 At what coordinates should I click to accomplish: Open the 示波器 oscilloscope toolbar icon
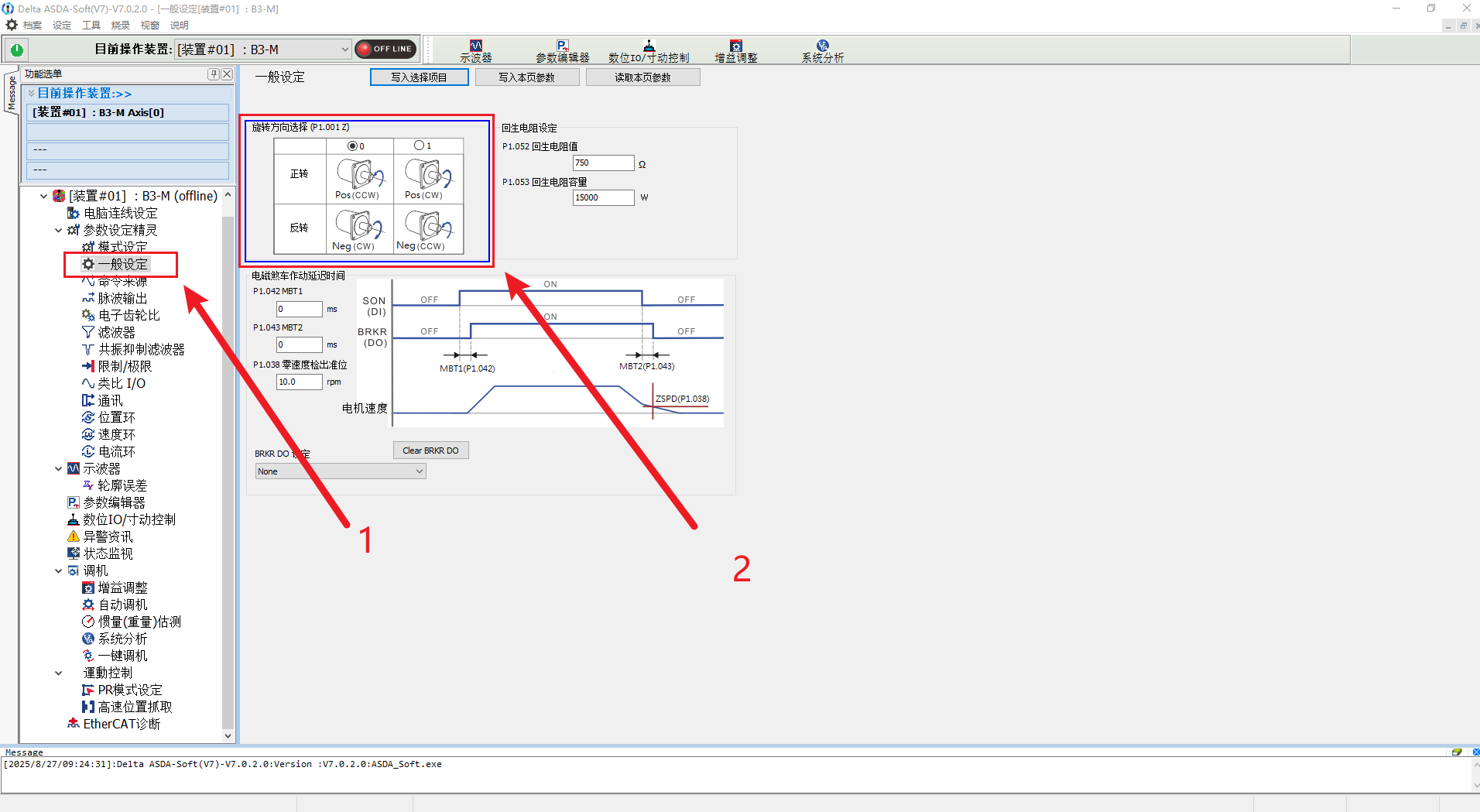[475, 51]
